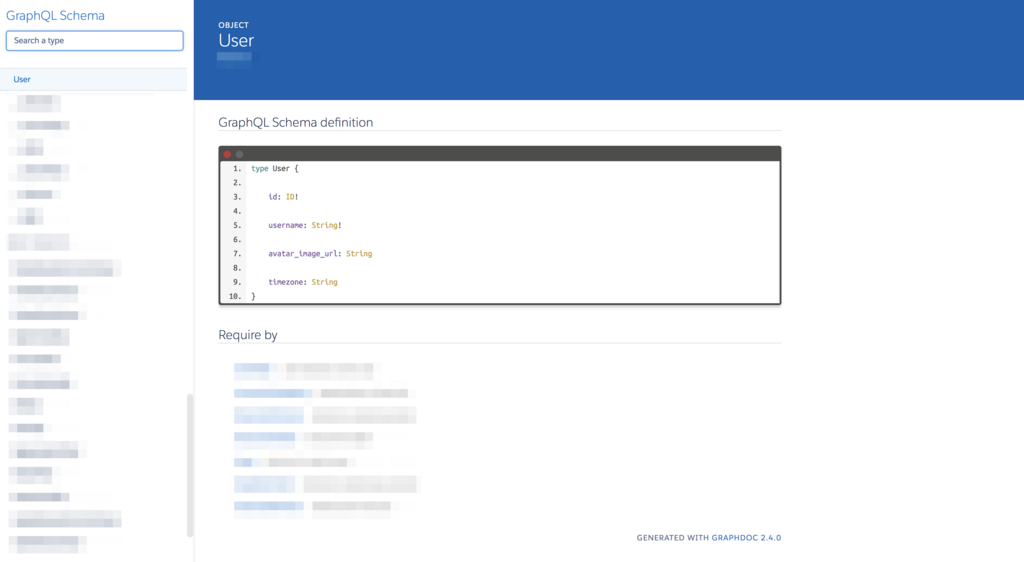This screenshot has height=562, width=1024.
Task: Click the 'GraphQL Schema definition' heading
Action: coord(295,122)
